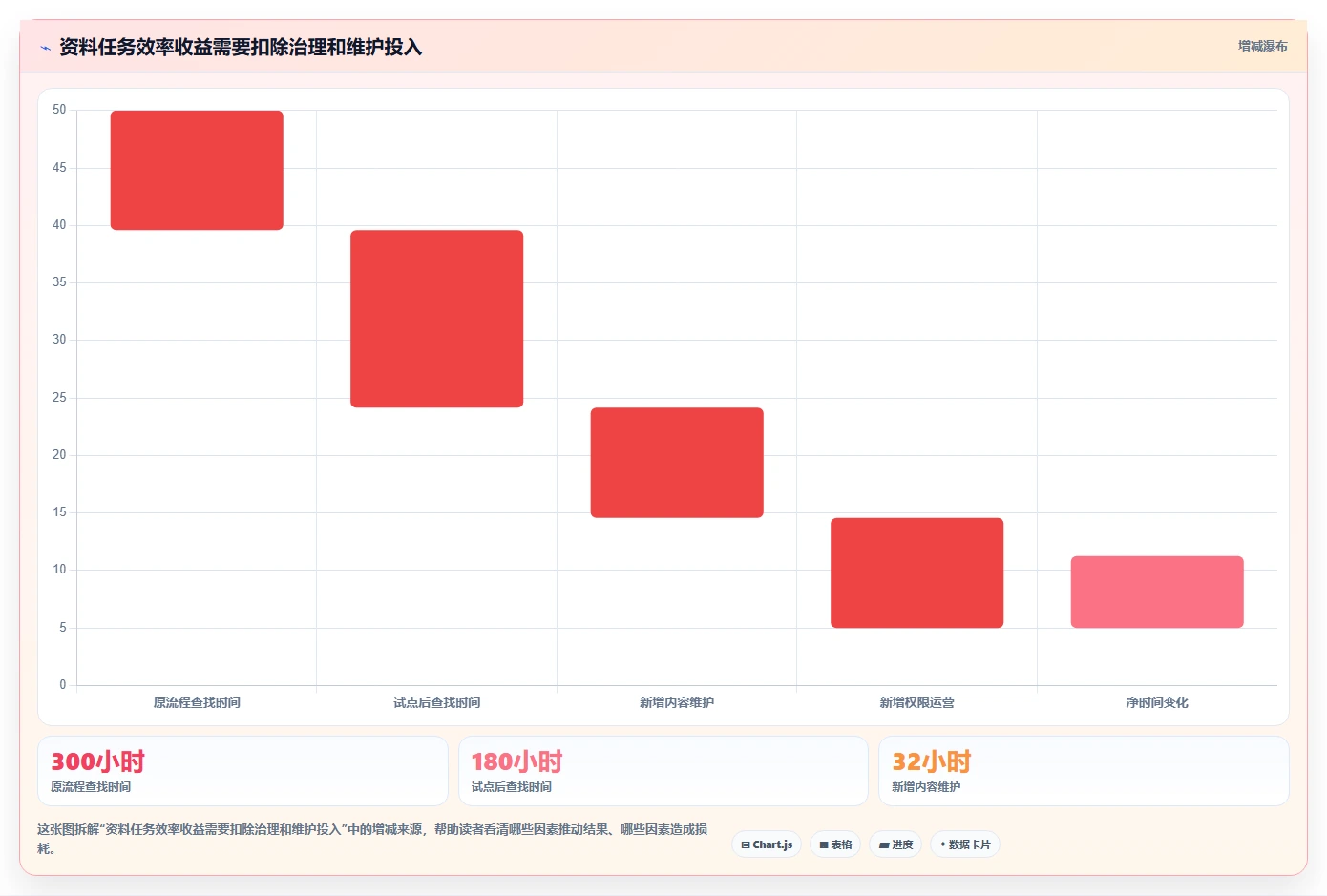Click the 增减瀑布 label in the header
The width and height of the screenshot is (1327, 896).
(x=1262, y=46)
